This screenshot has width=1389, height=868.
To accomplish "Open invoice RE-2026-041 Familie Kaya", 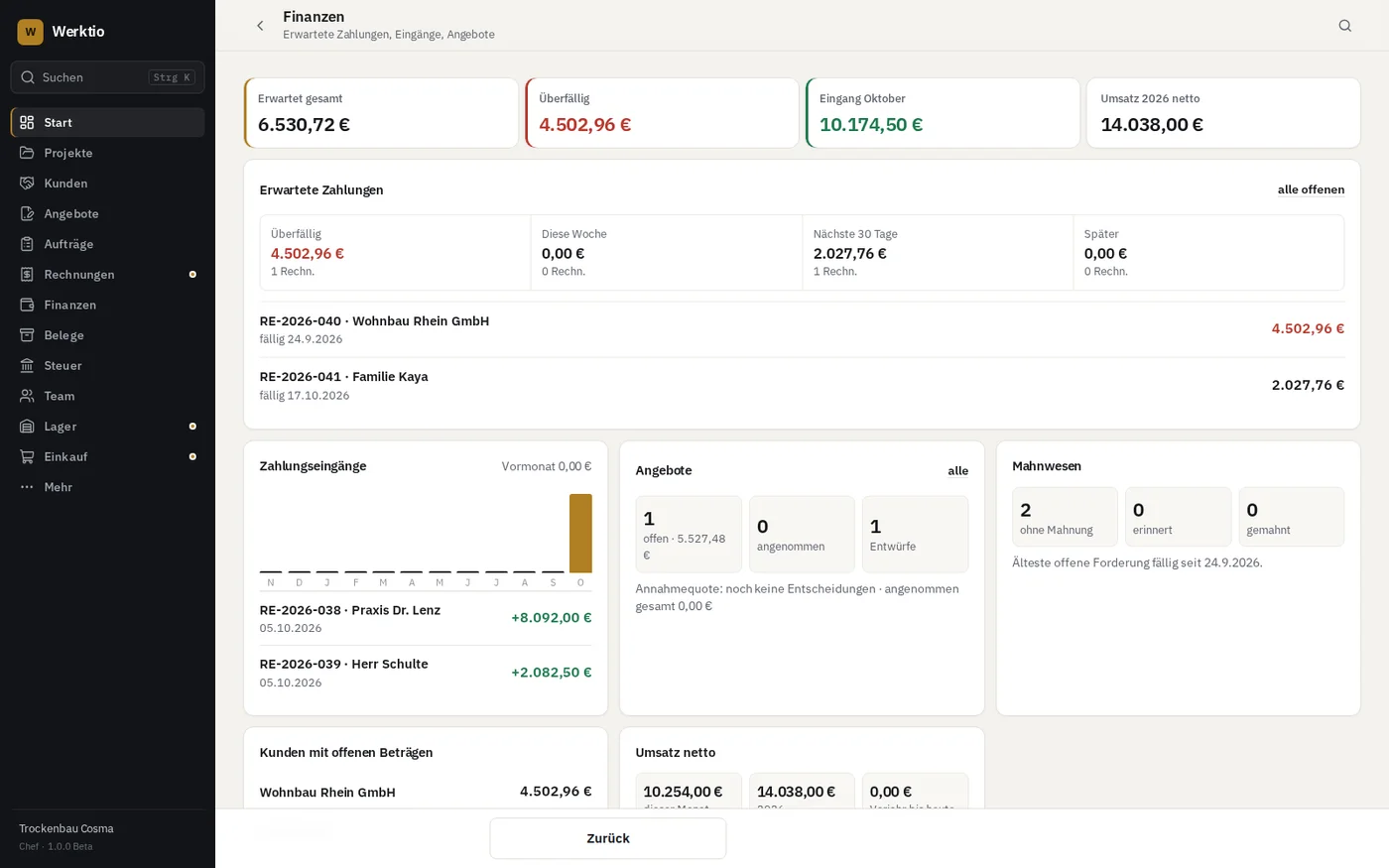I will 802,385.
